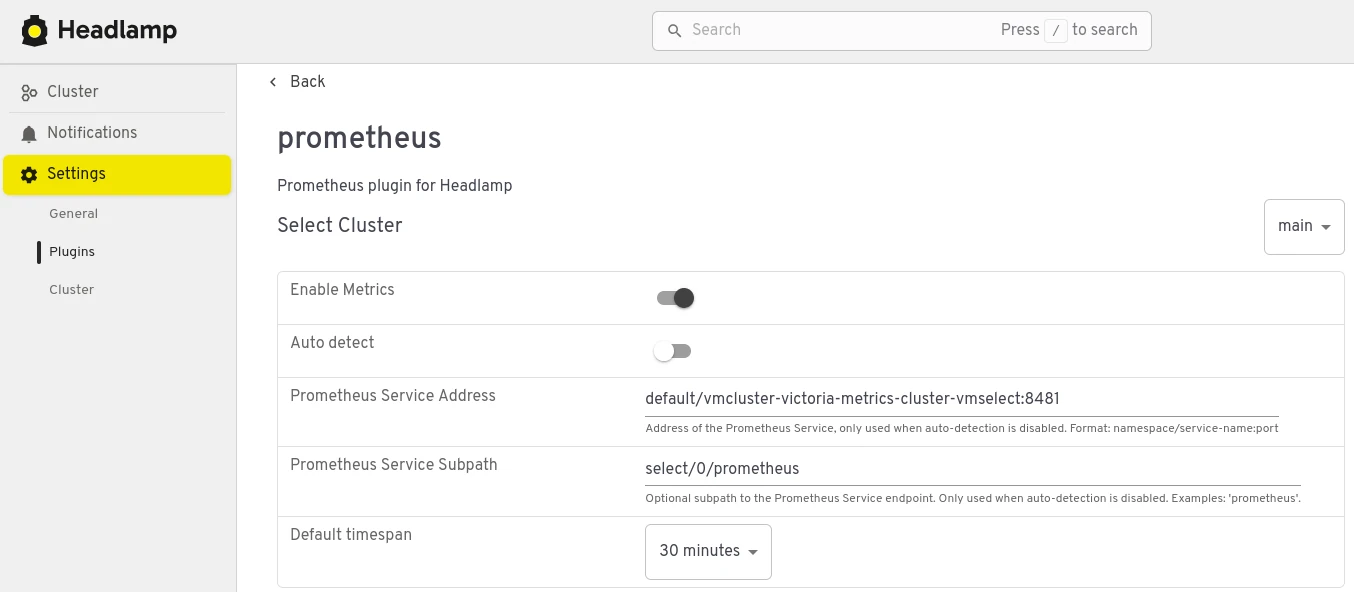
Task: Click Notifications in the sidebar
Action: (x=92, y=133)
